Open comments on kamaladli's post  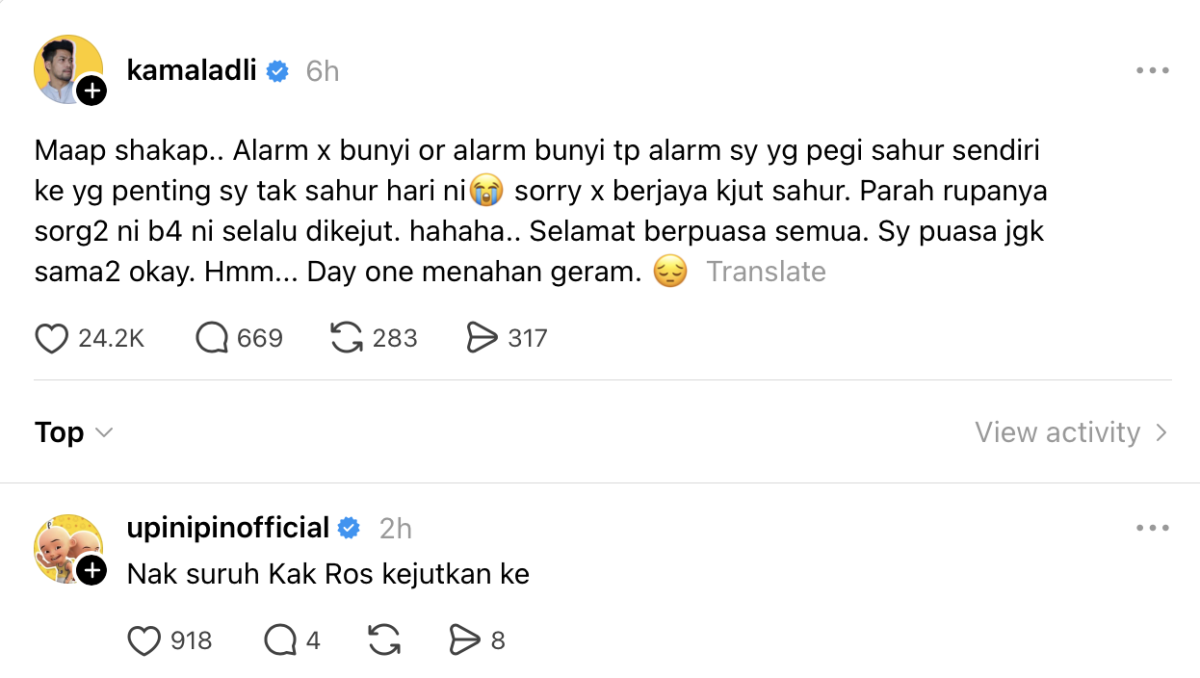tap(212, 339)
